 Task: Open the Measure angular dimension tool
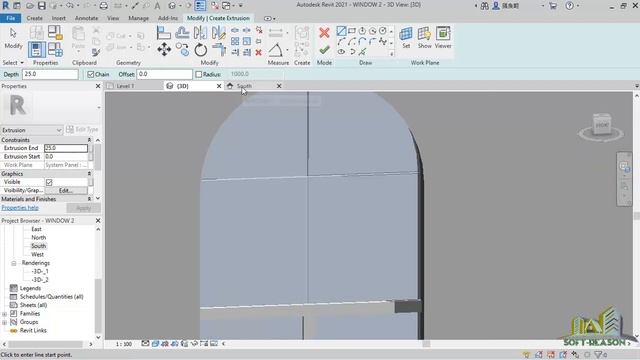(276, 50)
